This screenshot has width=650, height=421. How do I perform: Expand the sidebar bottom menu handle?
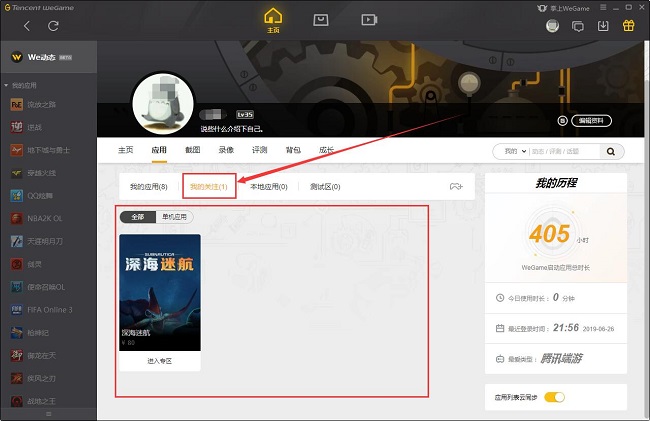[x=48, y=412]
